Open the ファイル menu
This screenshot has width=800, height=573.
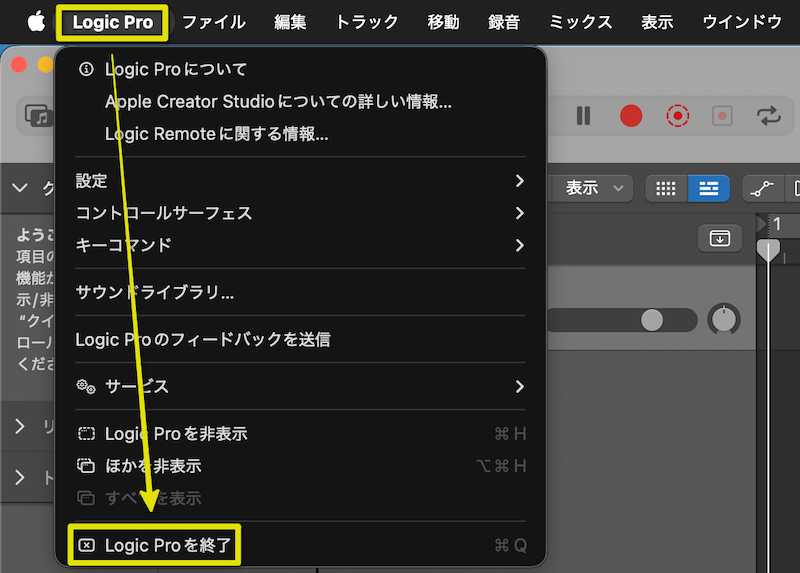pos(214,22)
